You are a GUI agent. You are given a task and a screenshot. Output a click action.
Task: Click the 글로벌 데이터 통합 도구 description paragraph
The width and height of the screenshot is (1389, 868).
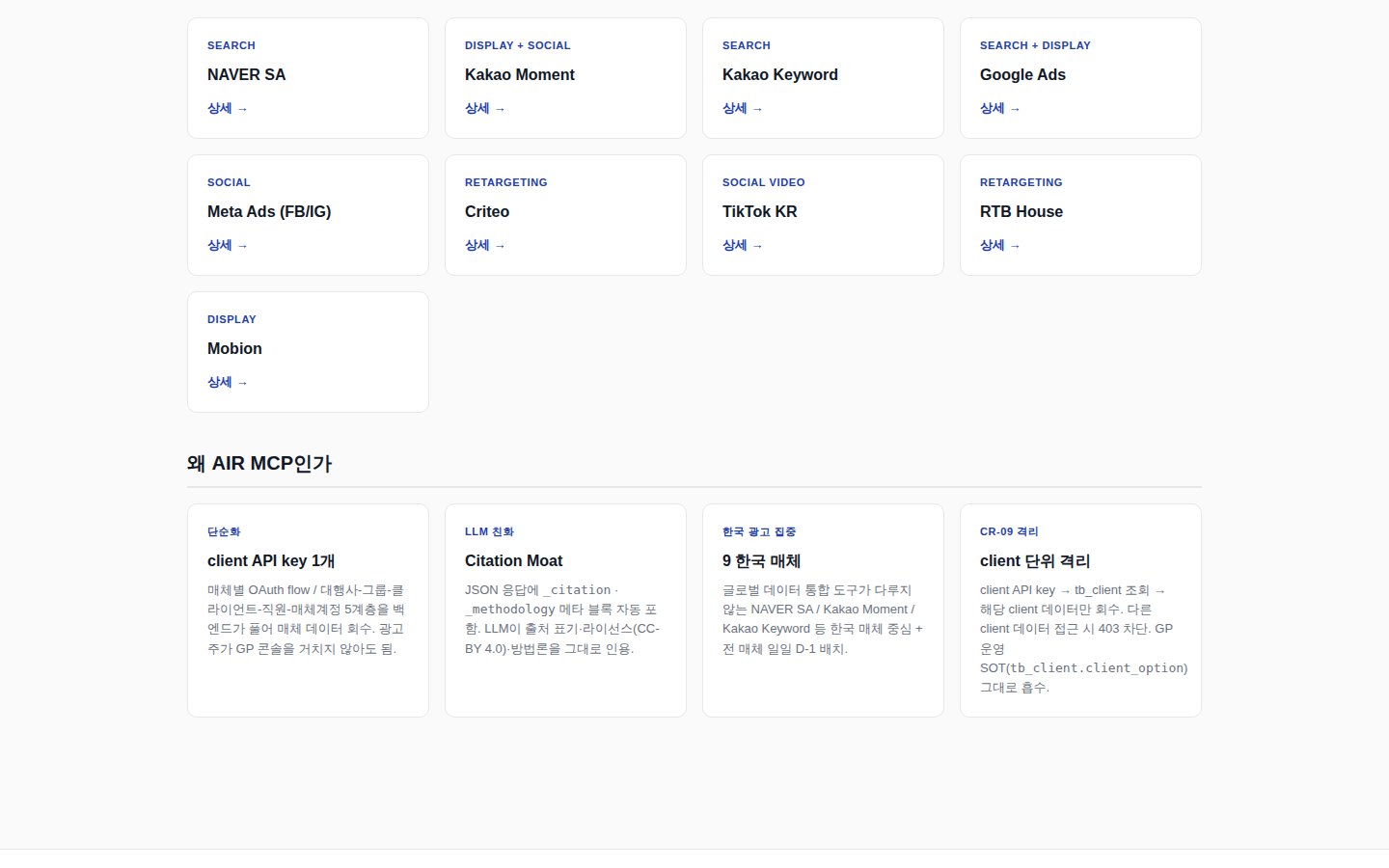823,619
